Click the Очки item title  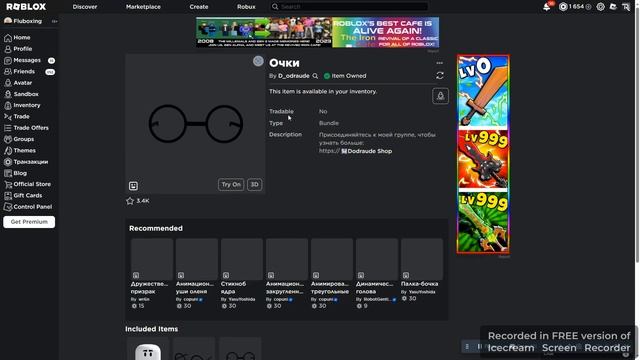[x=284, y=63]
